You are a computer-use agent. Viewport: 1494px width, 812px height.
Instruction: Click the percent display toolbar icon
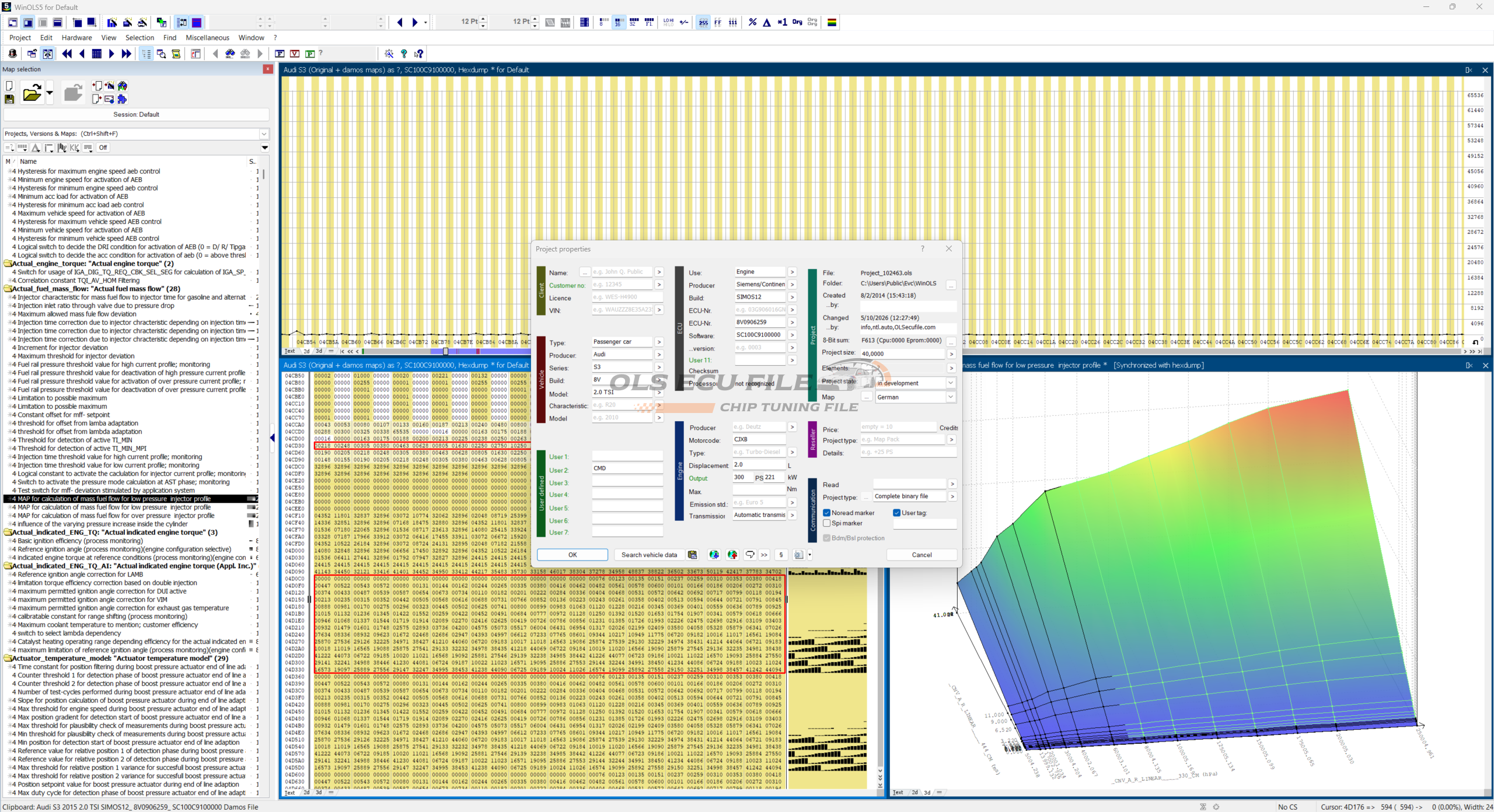pyautogui.click(x=753, y=22)
